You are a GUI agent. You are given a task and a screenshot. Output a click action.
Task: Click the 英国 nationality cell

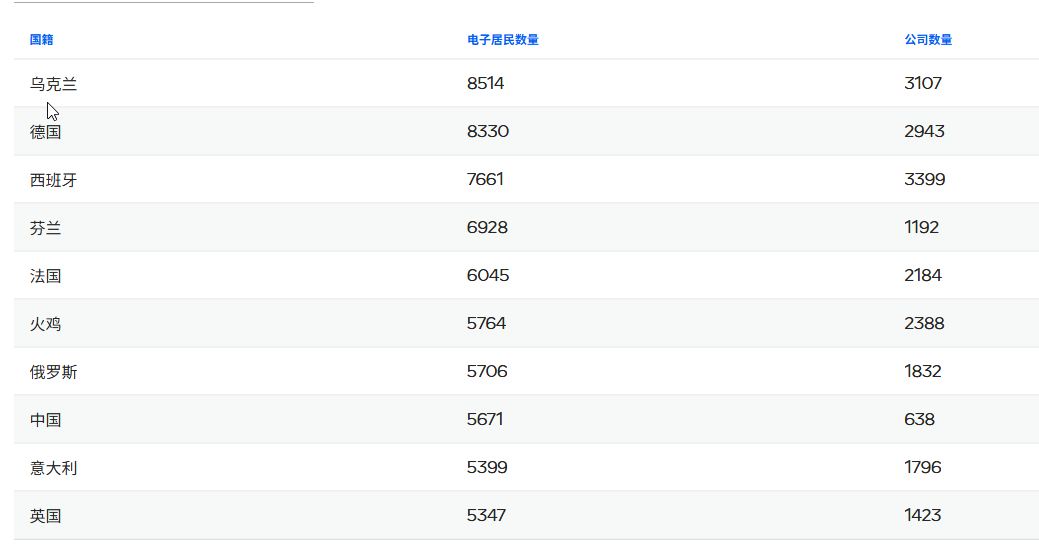[x=45, y=516]
